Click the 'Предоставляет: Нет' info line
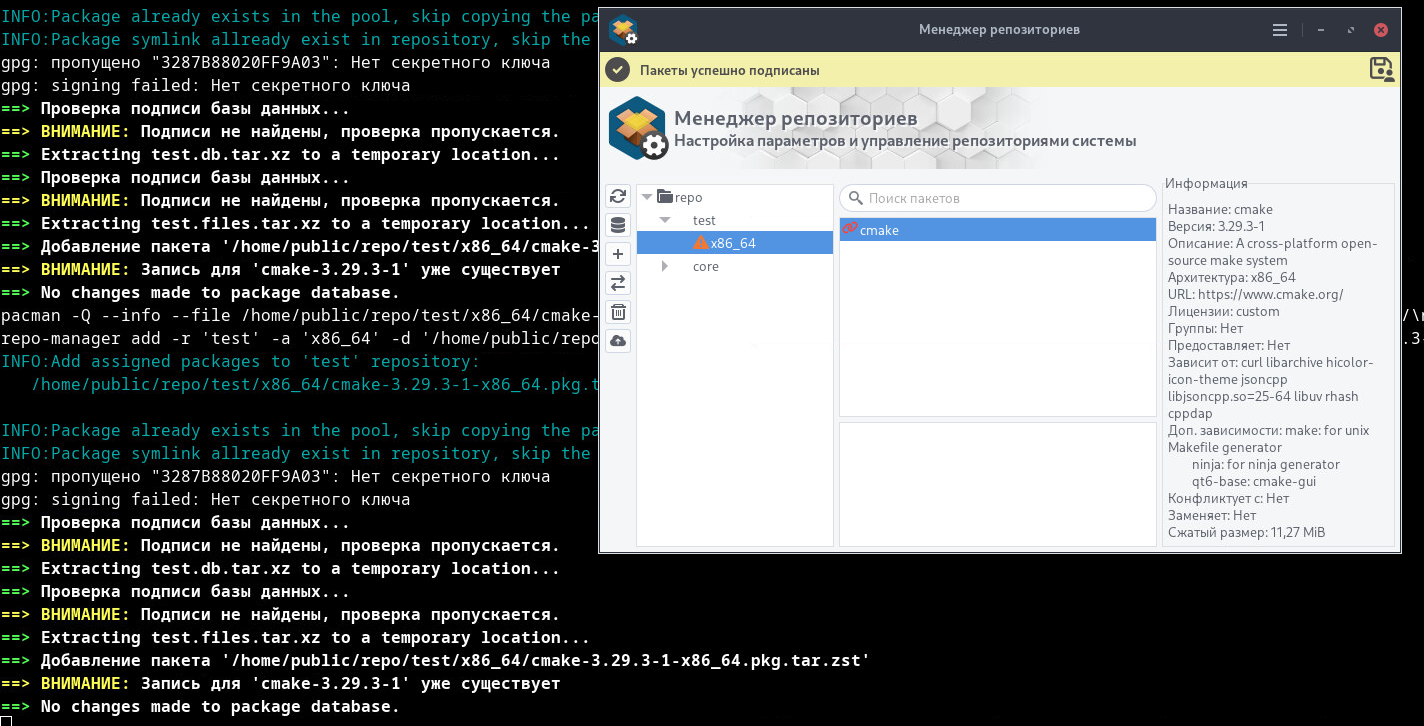Viewport: 1424px width, 726px height. (x=1229, y=345)
